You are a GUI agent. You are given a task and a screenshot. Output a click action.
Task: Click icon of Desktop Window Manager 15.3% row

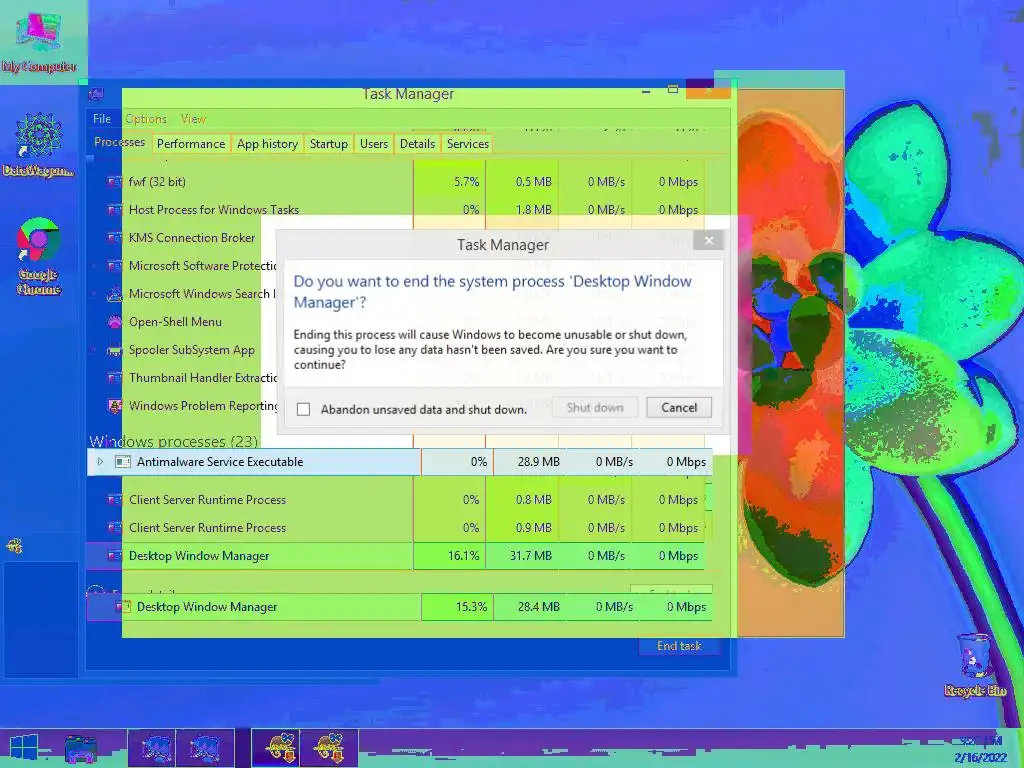coord(123,607)
